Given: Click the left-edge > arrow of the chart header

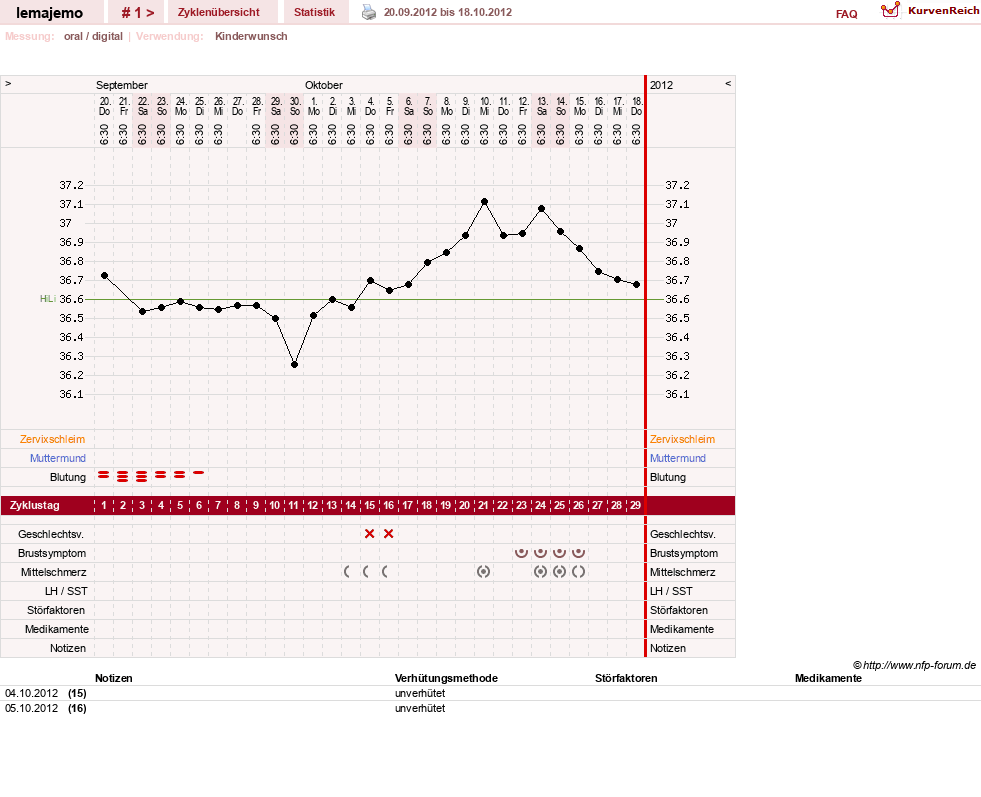Looking at the screenshot, I should 8,83.
